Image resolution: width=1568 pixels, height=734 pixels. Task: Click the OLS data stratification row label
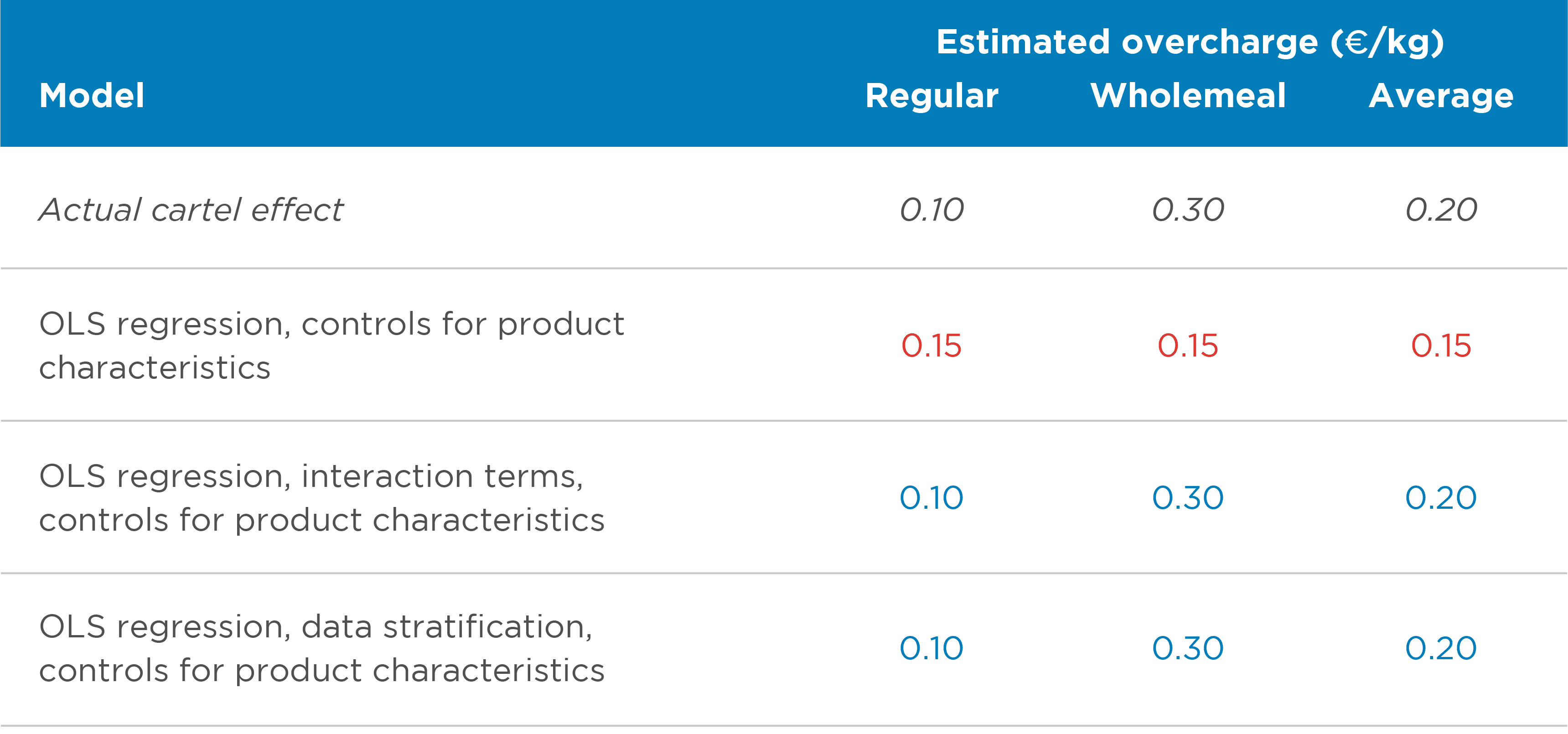point(321,647)
